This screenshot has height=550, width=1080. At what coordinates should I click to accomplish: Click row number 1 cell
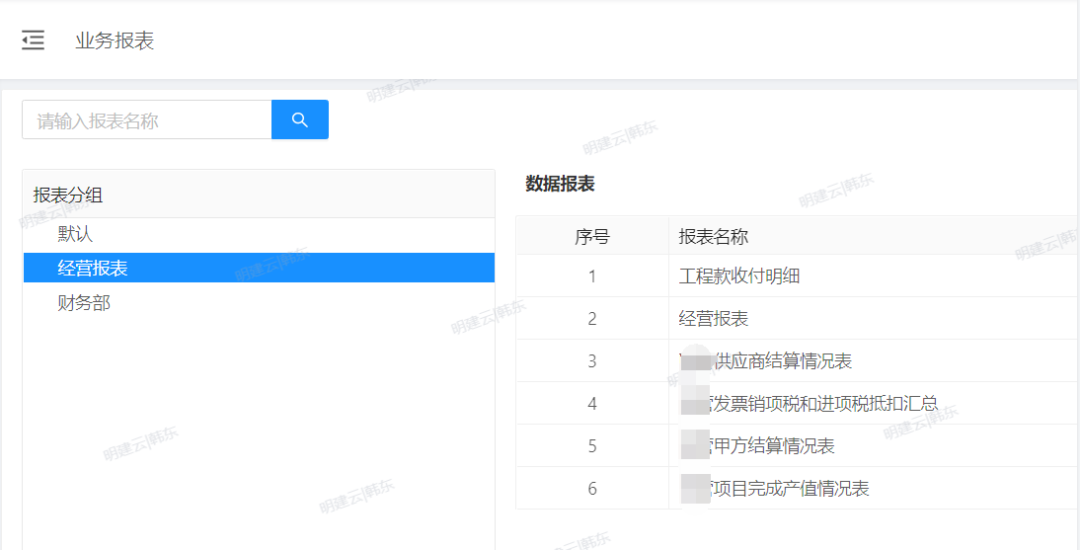pos(592,277)
